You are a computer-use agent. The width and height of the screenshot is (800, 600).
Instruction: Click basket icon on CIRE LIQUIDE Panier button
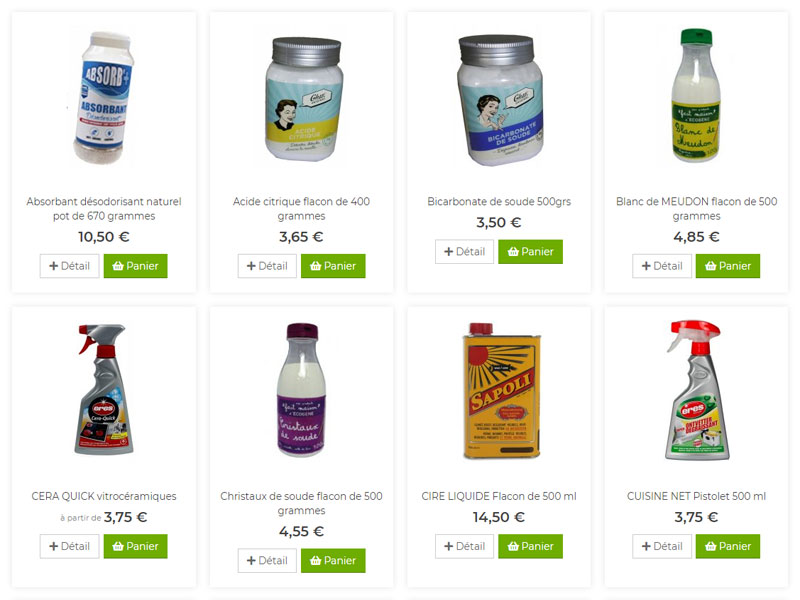[x=513, y=546]
